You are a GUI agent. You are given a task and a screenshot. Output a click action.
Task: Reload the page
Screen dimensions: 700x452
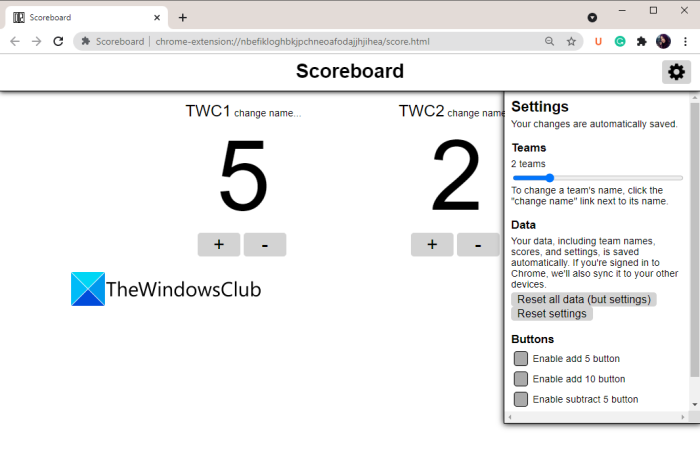(58, 42)
